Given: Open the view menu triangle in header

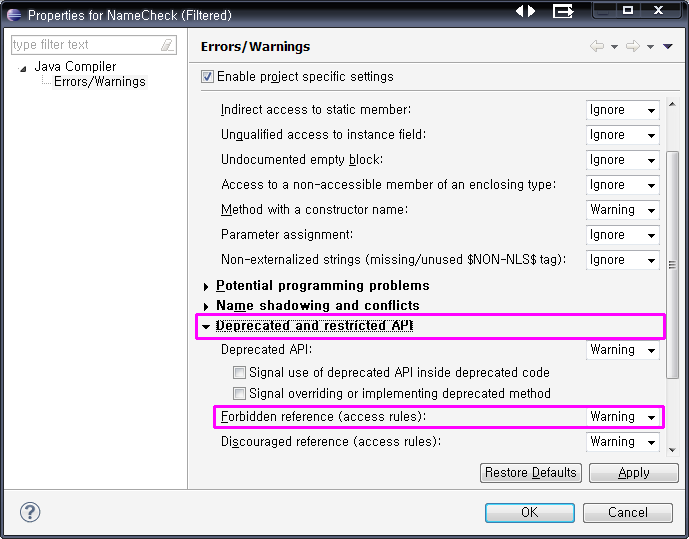Looking at the screenshot, I should tap(668, 46).
